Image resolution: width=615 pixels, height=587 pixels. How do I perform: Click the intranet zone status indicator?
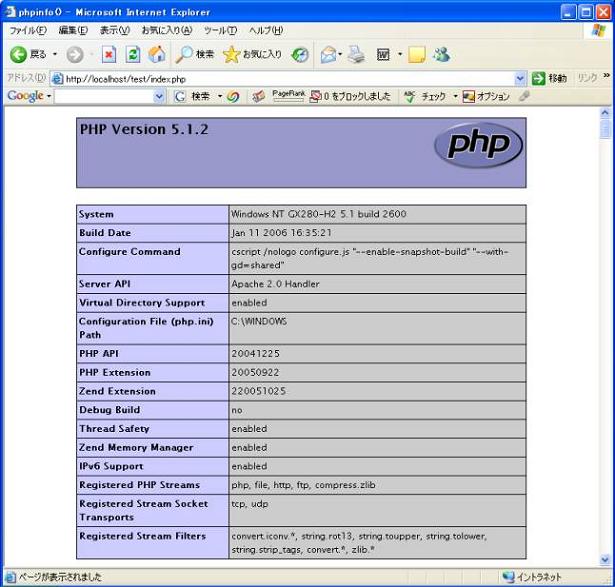[x=531, y=577]
